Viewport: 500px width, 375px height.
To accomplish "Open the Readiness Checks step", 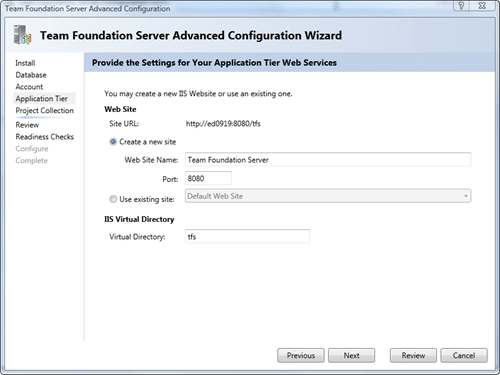I will (x=45, y=137).
